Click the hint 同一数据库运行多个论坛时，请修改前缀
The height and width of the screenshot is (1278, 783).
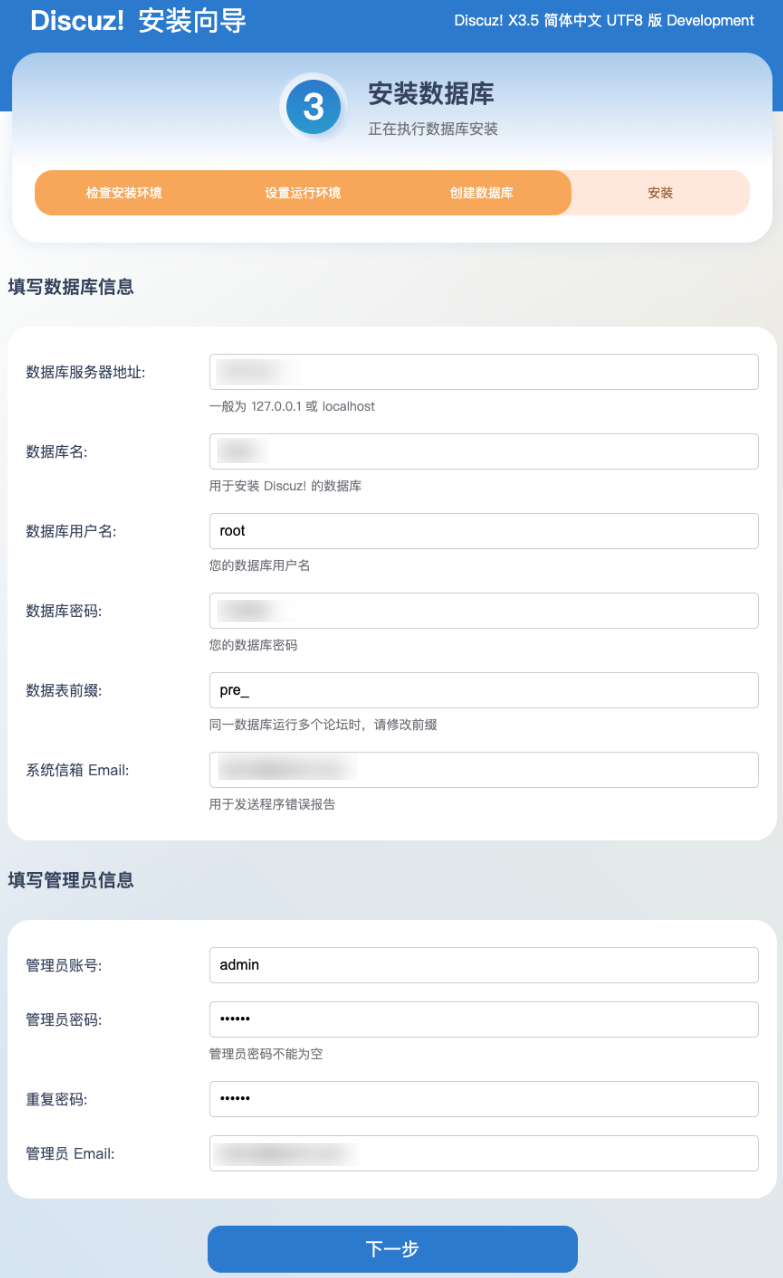[323, 725]
